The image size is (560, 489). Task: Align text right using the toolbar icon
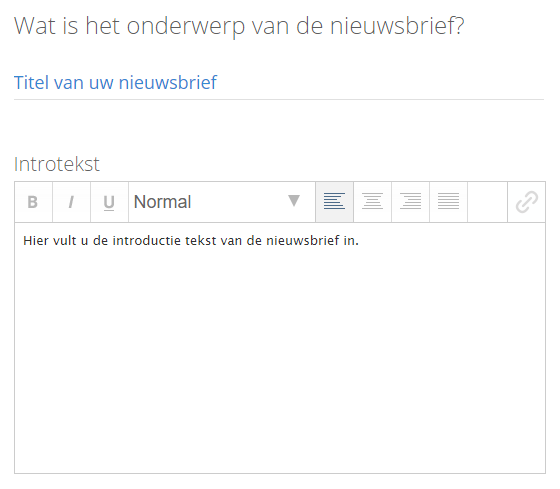(x=410, y=202)
